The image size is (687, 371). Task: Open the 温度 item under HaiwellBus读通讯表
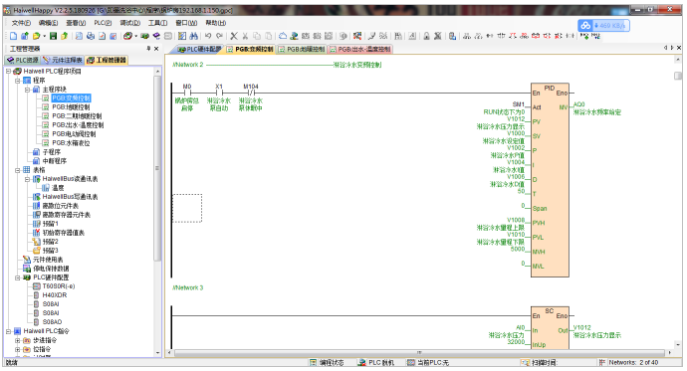coord(58,188)
